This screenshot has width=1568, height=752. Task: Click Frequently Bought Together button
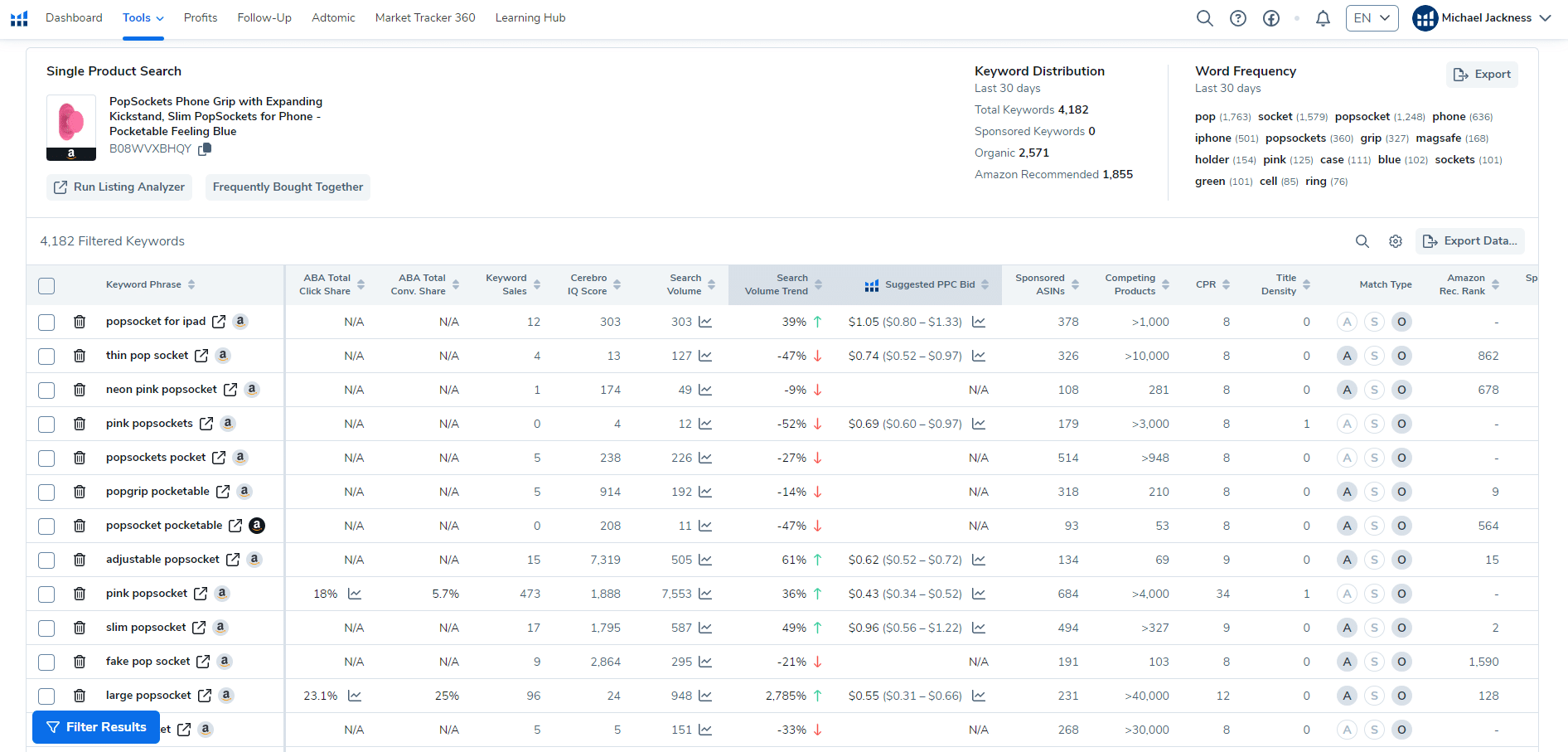288,187
